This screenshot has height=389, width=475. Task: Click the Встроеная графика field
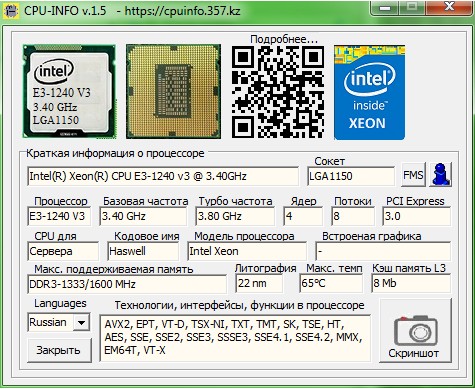click(383, 251)
